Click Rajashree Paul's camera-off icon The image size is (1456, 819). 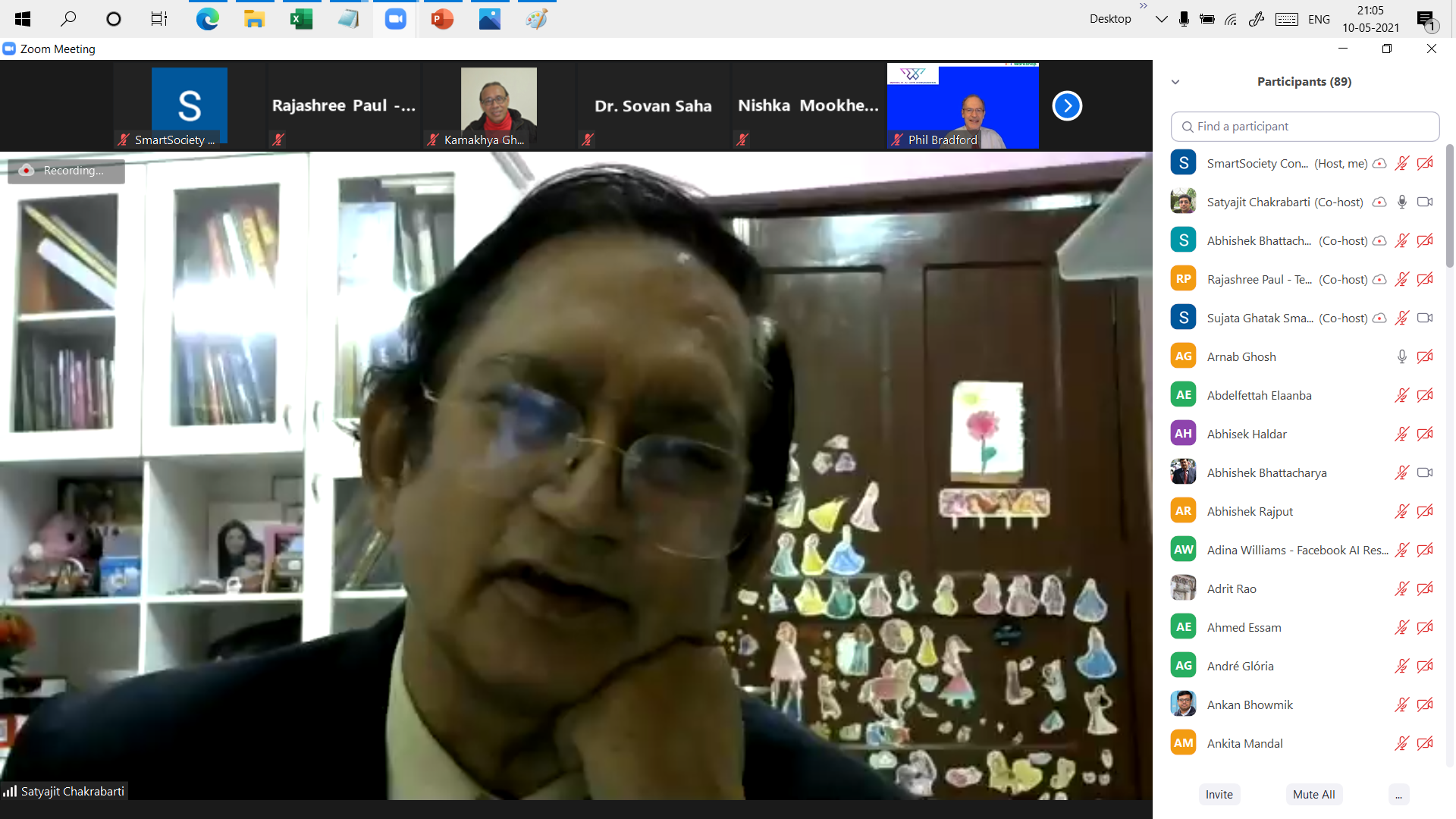tap(1425, 279)
